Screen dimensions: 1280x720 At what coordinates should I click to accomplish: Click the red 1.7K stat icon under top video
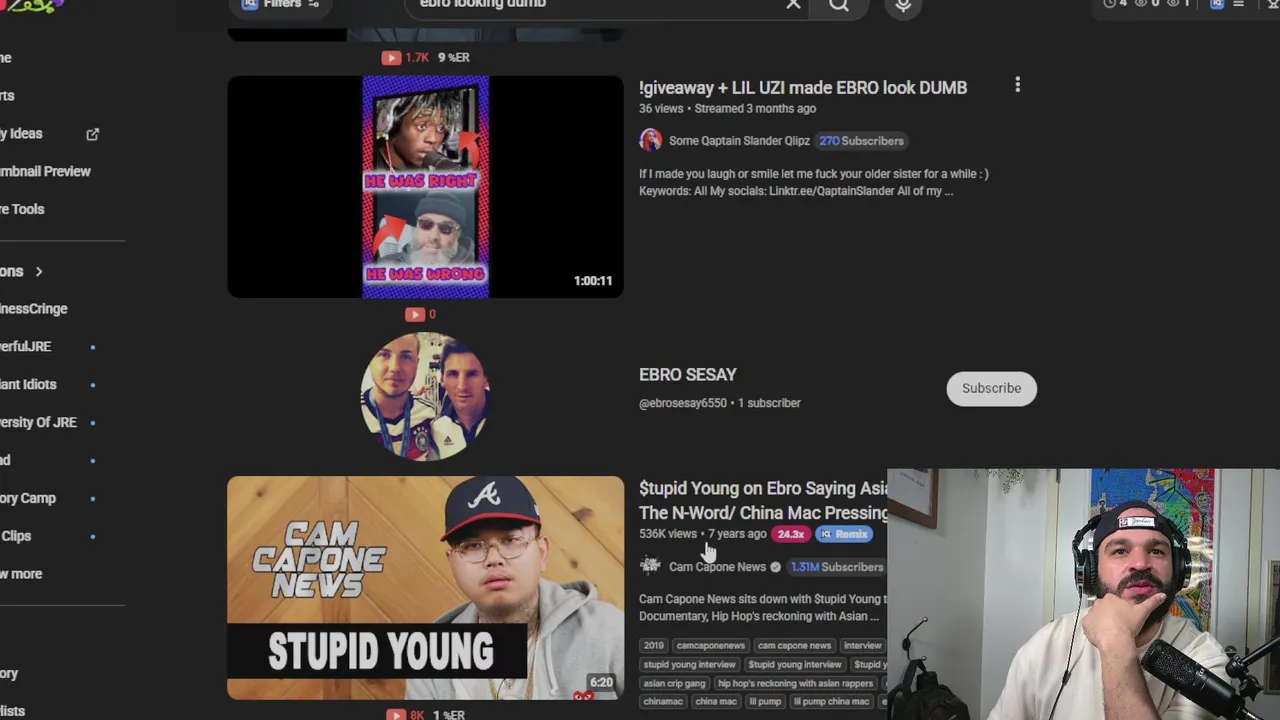pos(391,58)
